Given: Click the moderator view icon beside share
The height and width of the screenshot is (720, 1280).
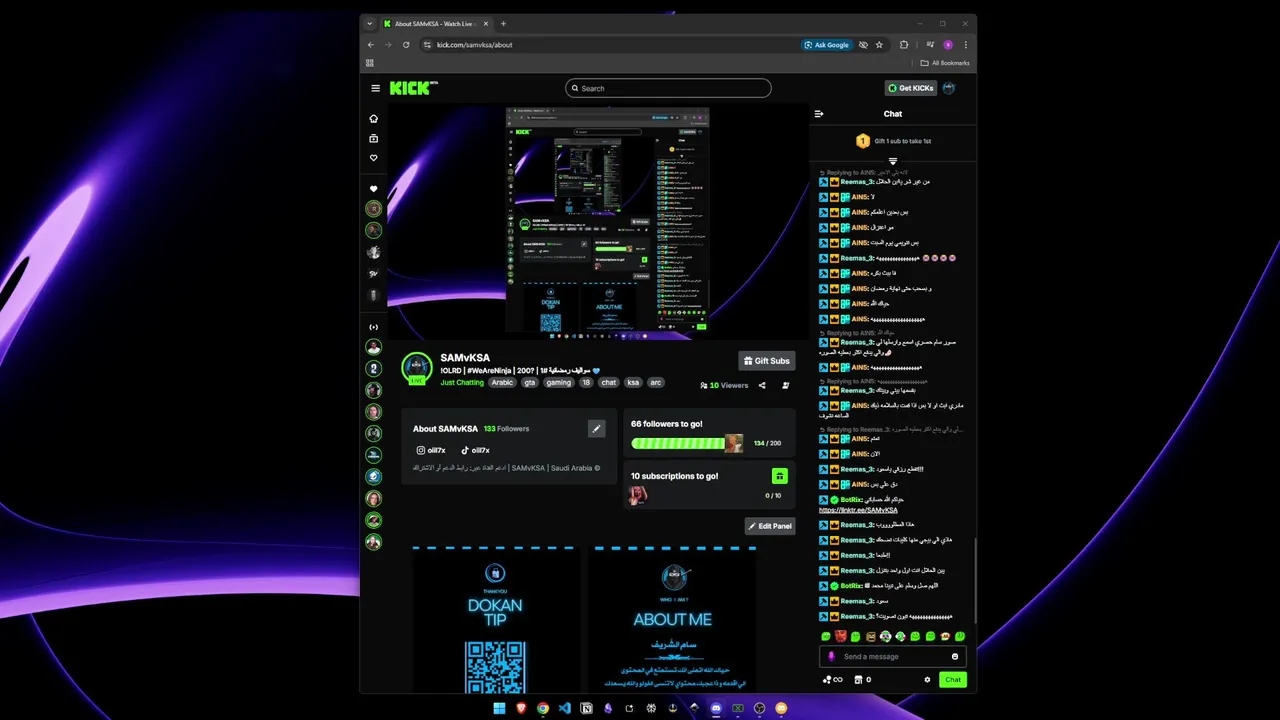Looking at the screenshot, I should tap(786, 385).
